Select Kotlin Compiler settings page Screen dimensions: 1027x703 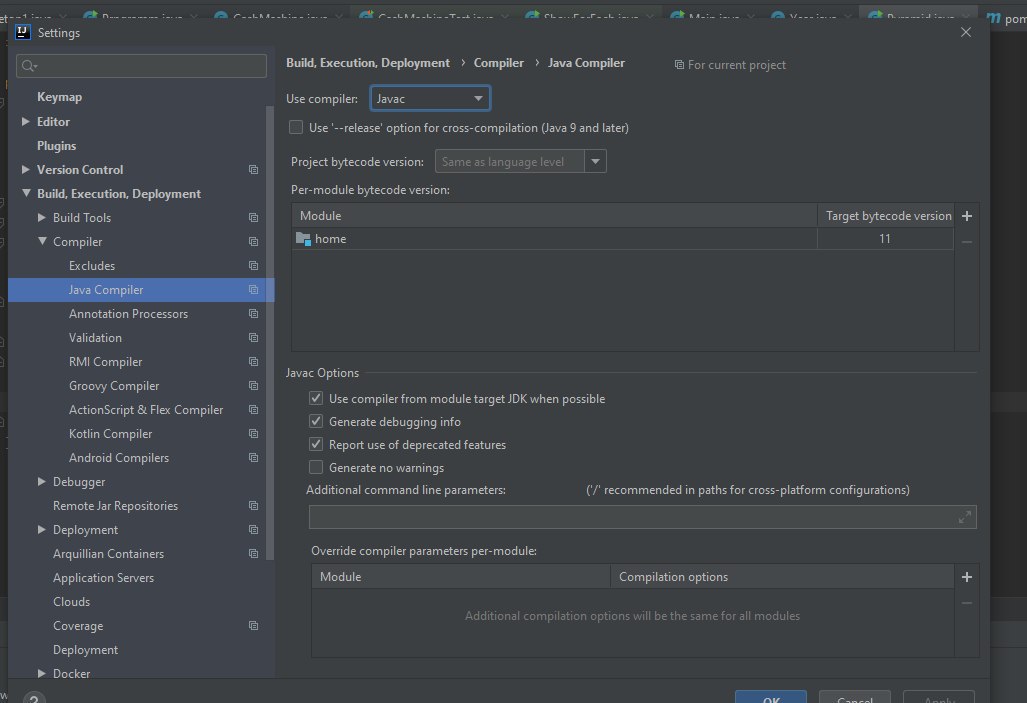click(111, 434)
